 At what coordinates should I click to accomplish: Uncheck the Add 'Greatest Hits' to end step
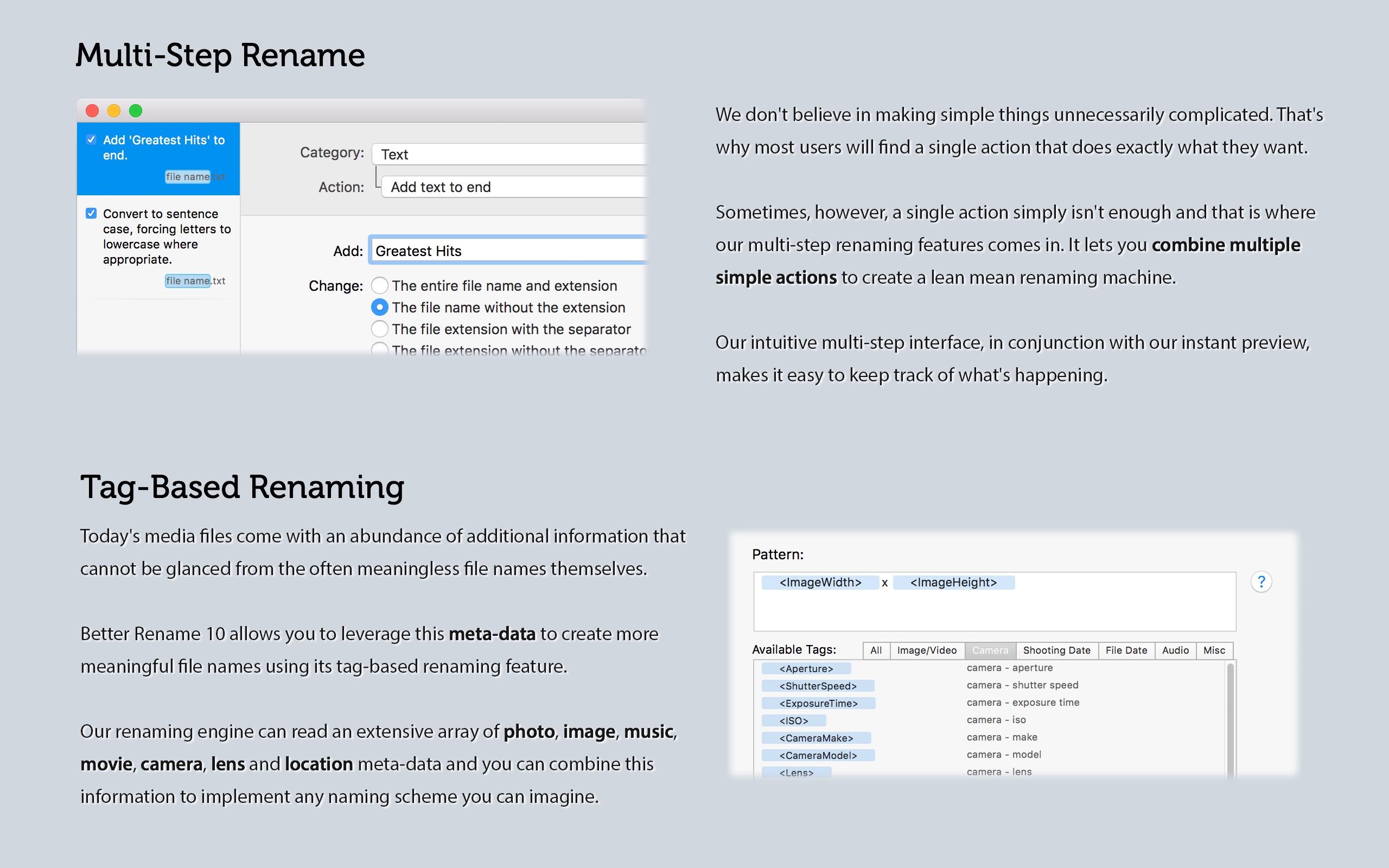[x=91, y=139]
